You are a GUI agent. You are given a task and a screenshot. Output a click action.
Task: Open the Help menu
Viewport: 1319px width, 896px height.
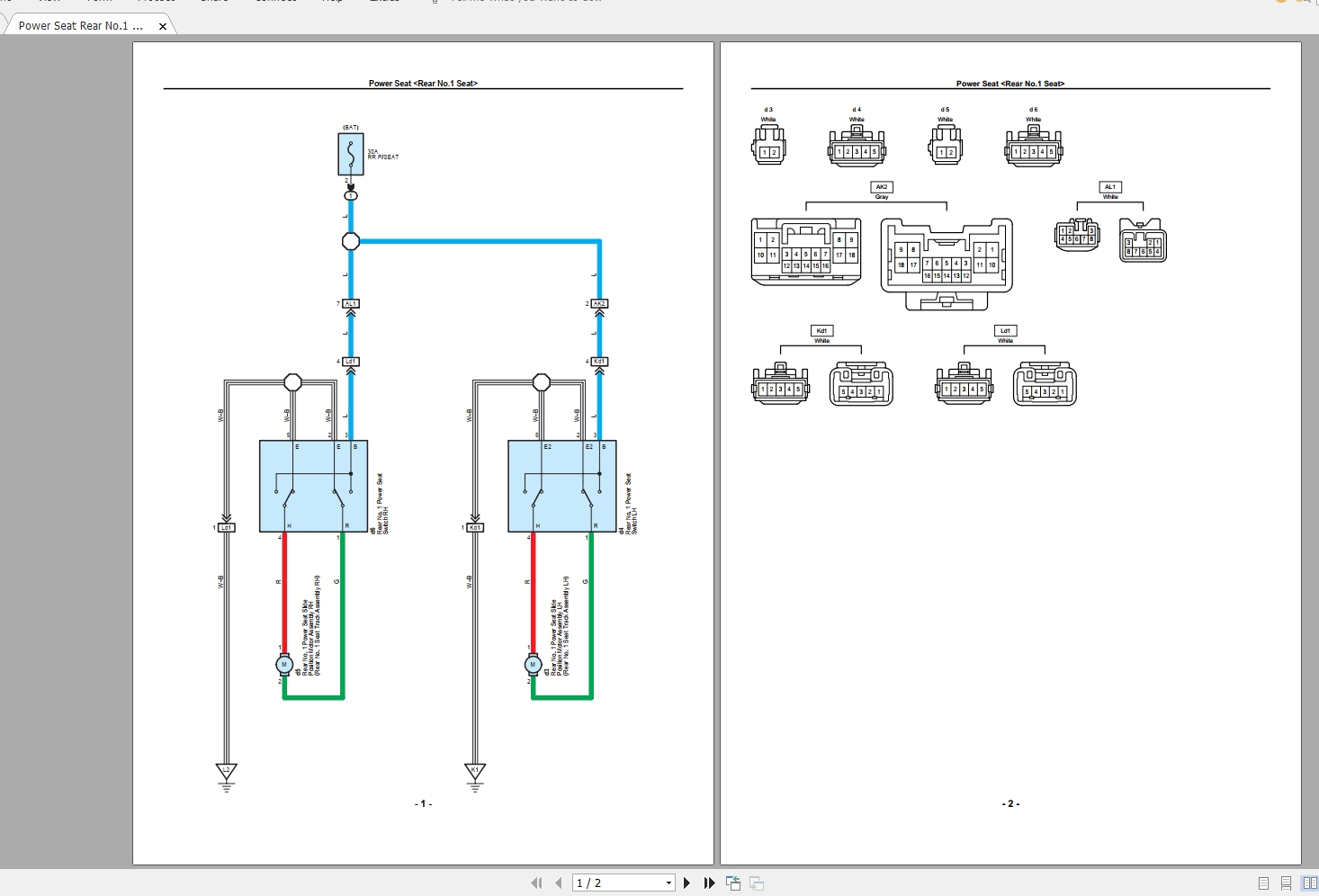pos(333,2)
